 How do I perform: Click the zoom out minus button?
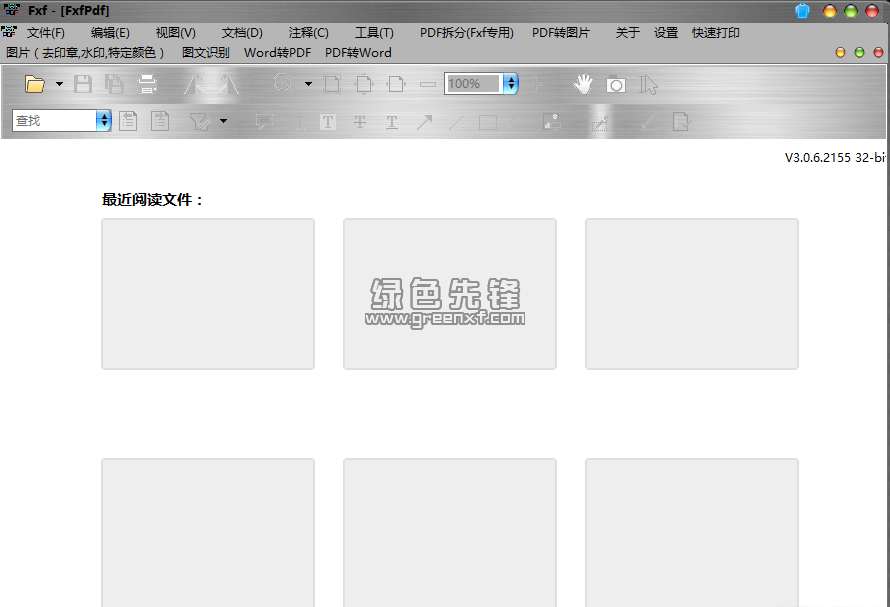pyautogui.click(x=427, y=85)
